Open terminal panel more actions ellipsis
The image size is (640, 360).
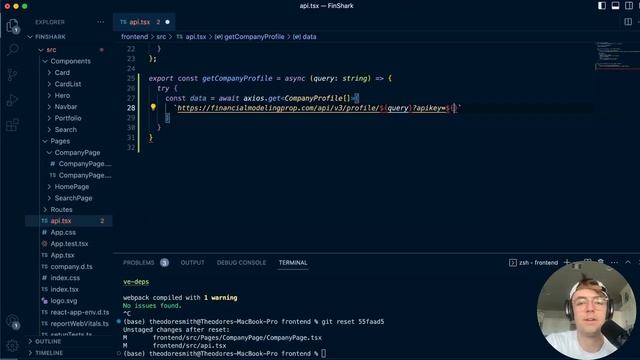coord(614,262)
